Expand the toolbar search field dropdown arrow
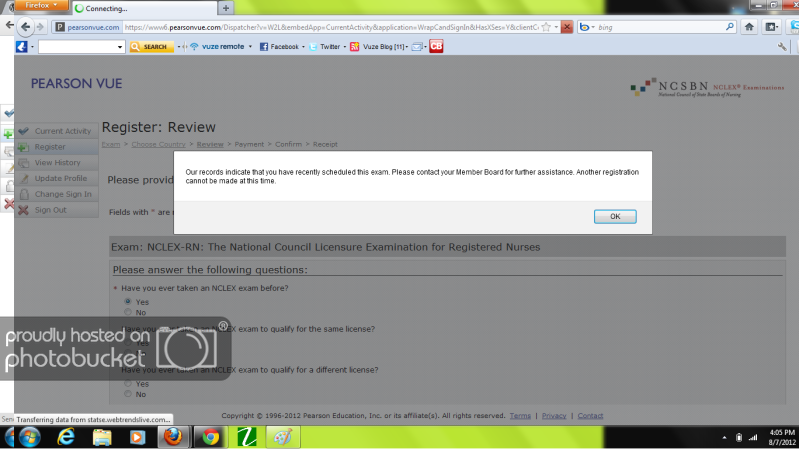This screenshot has height=449, width=799. point(120,47)
